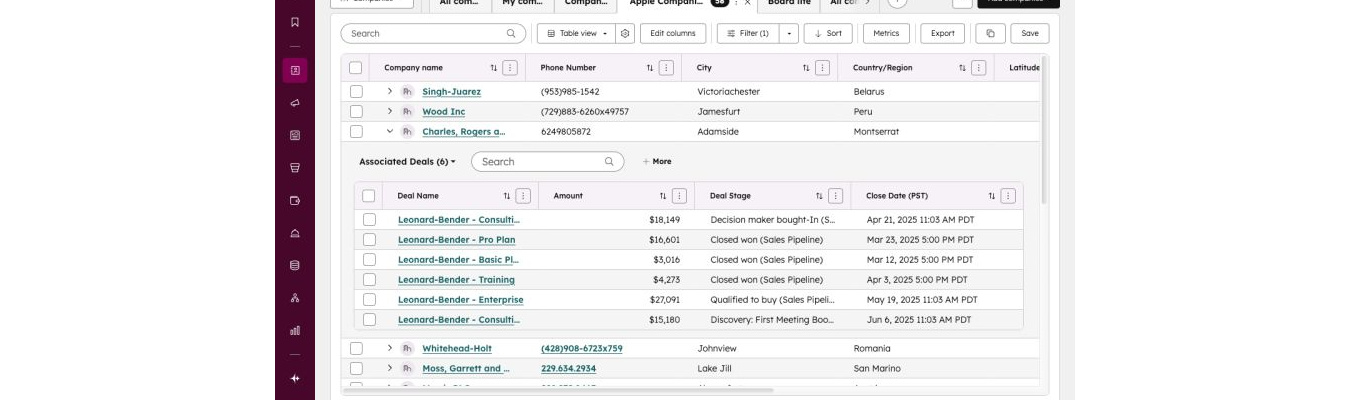The width and height of the screenshot is (1350, 400).
Task: Open the Leonard-Bender - Basic Pl... deal link
Action: (x=458, y=260)
